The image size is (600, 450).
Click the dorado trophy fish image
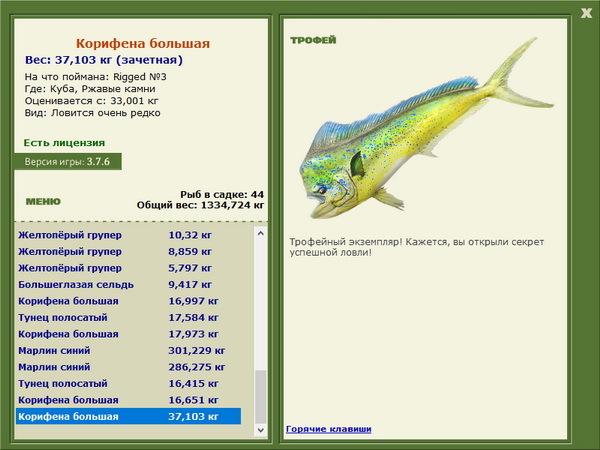pos(426,128)
